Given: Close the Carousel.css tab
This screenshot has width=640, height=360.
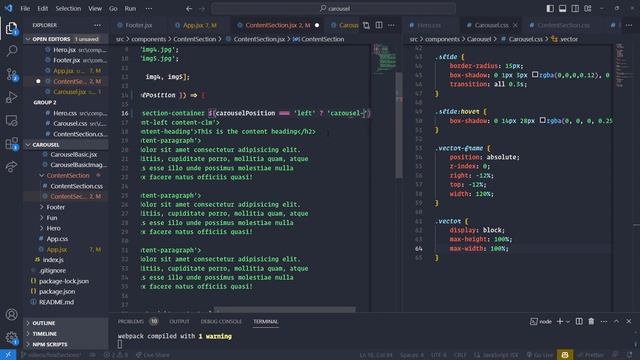Looking at the screenshot, I should (515, 25).
